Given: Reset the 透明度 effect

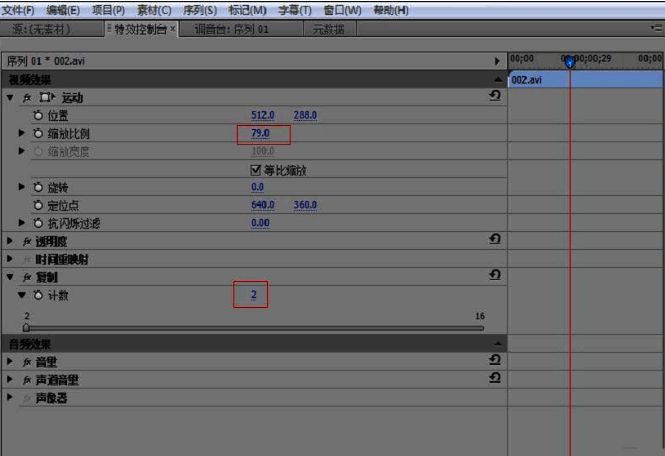Looking at the screenshot, I should 495,239.
